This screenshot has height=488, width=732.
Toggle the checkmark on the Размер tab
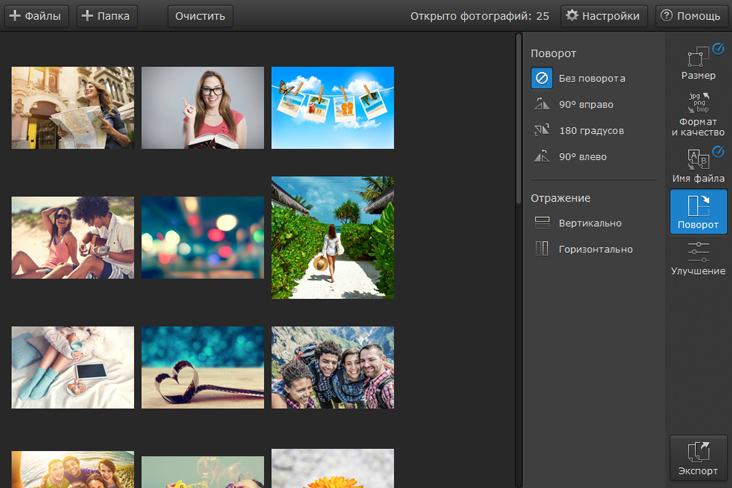[x=718, y=48]
